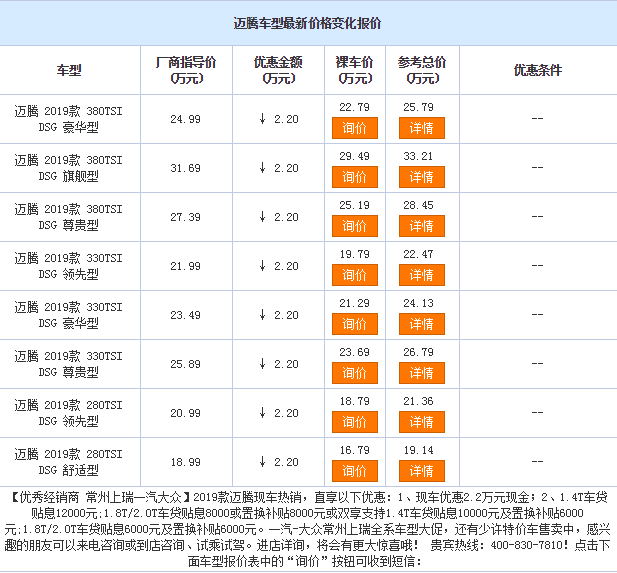Click 询价 for 380TSI DSG 尊贵型
This screenshot has width=617, height=573.
355,226
